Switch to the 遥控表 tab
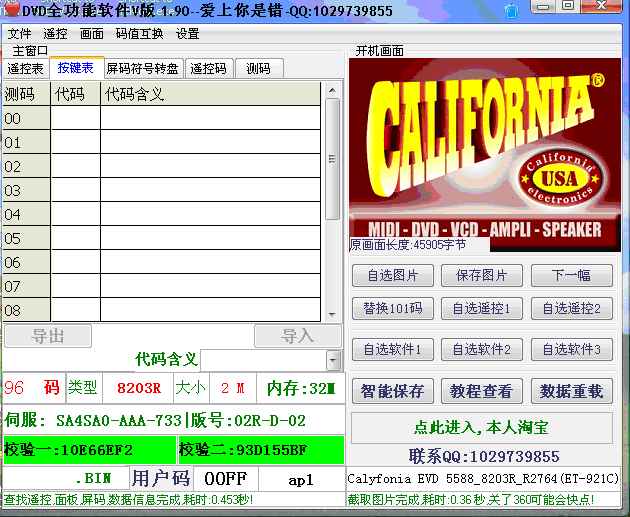630x517 pixels. (x=25, y=69)
